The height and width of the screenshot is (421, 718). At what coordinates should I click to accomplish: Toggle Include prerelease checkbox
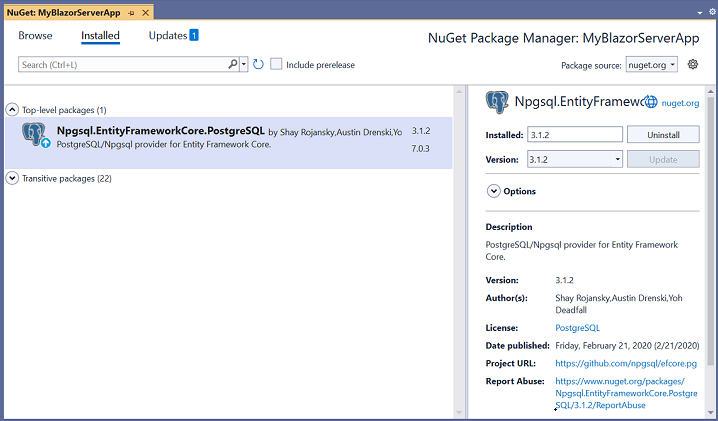pos(276,64)
